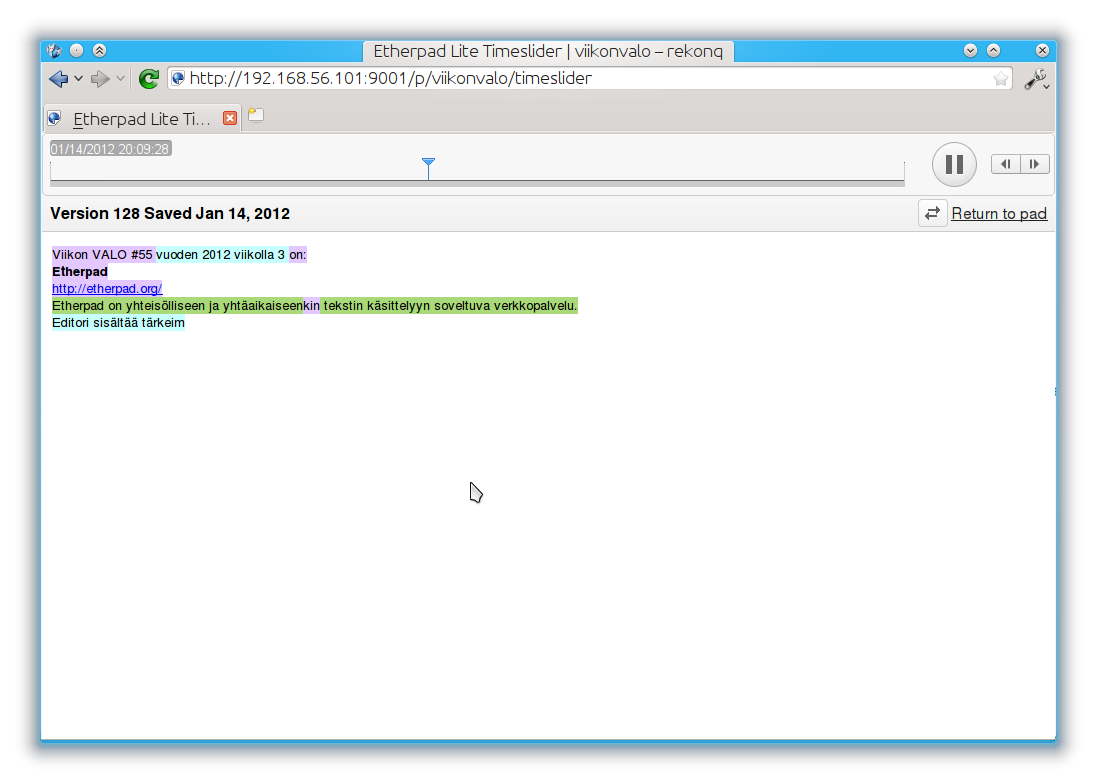Click the browser Back arrow
The height and width of the screenshot is (783, 1097).
59,79
